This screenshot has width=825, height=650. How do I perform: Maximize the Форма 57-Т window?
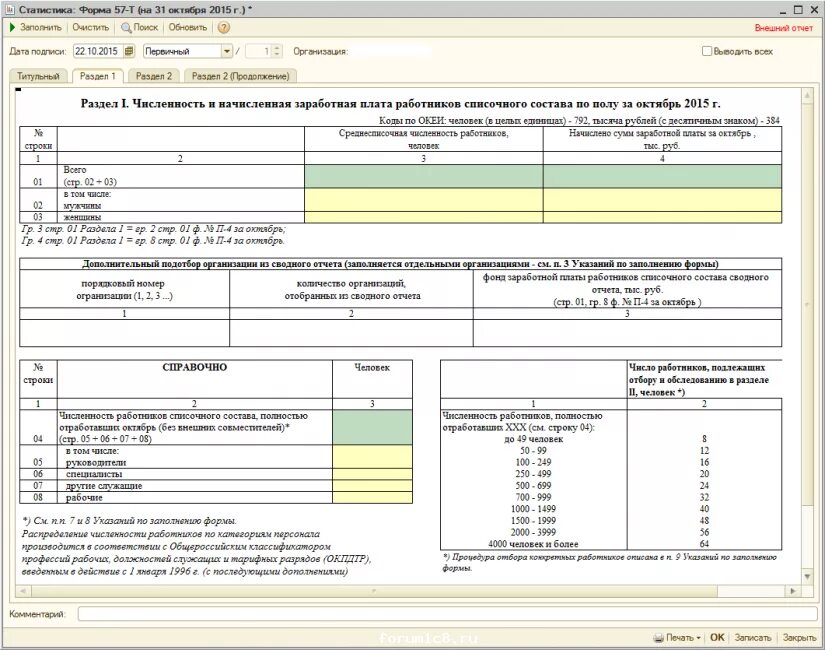[x=798, y=9]
